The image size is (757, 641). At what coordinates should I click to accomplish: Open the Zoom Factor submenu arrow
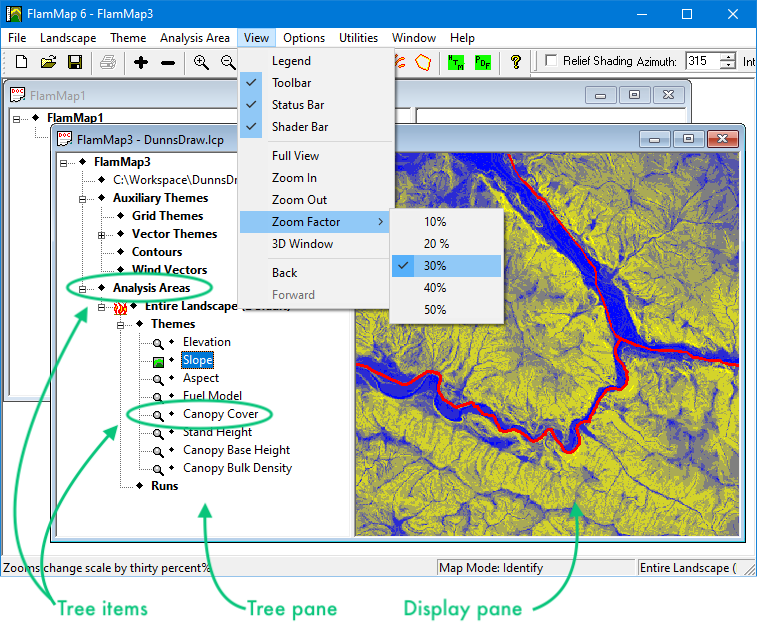[x=380, y=222]
